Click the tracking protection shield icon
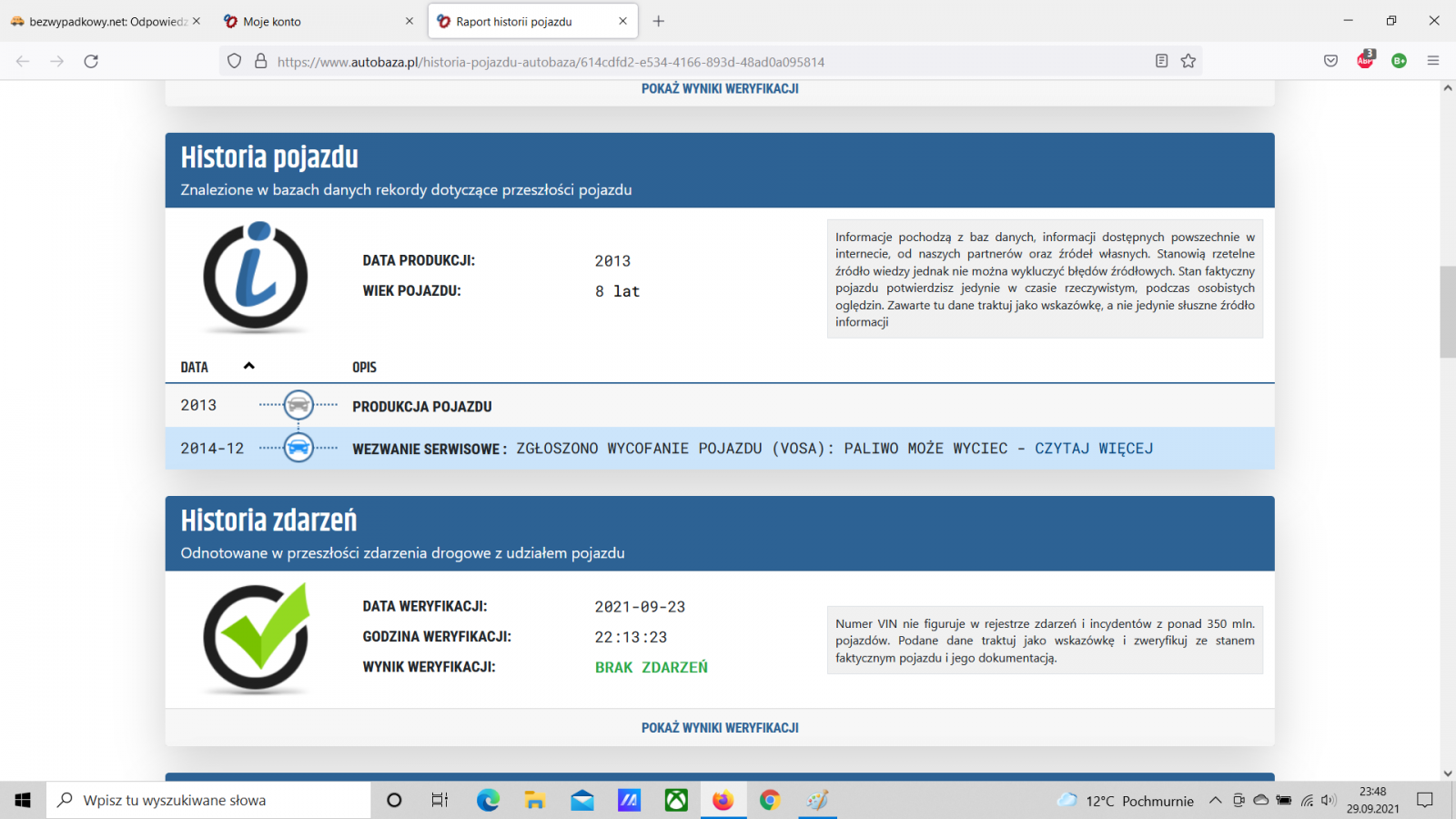 coord(235,61)
